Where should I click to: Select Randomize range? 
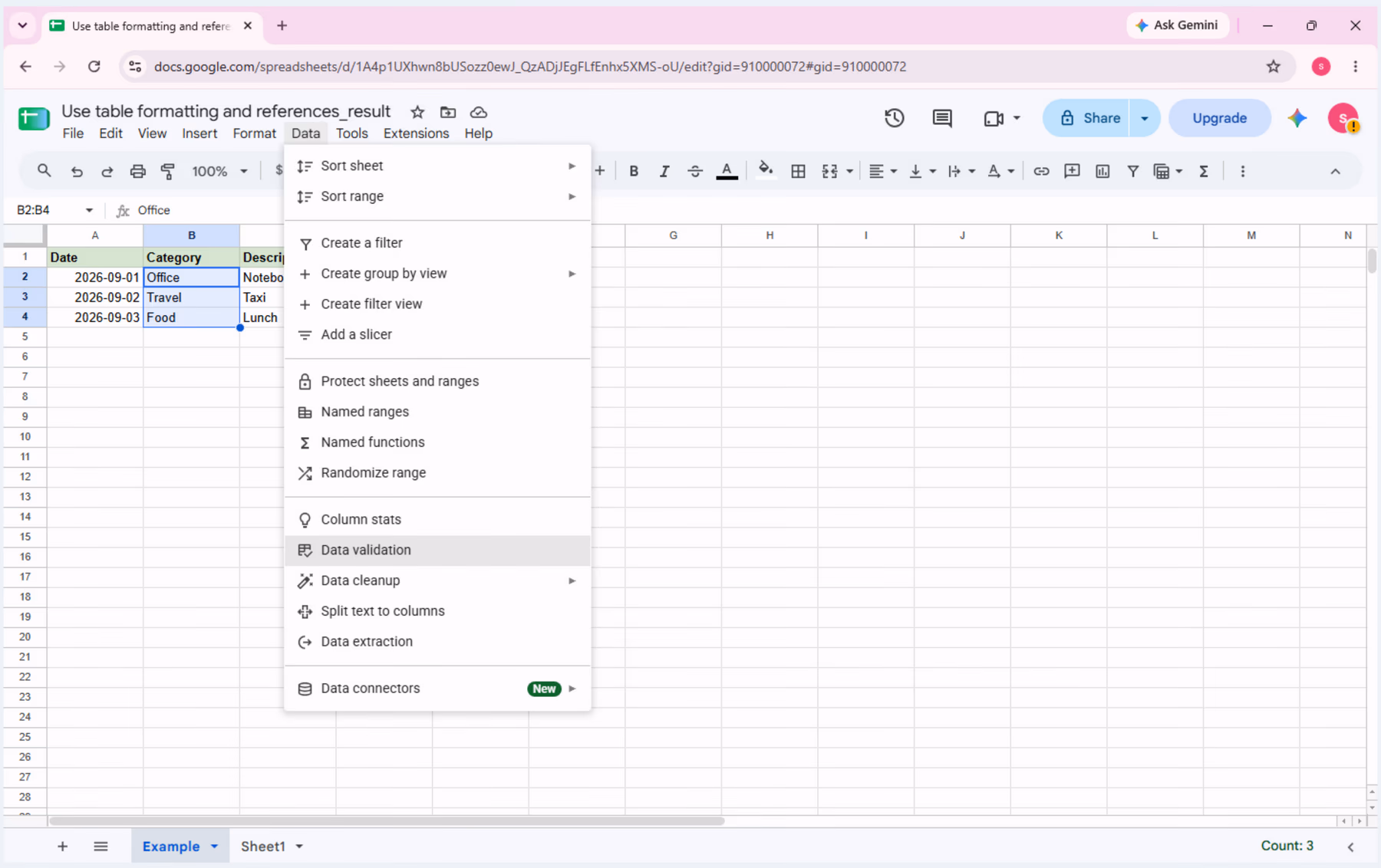click(x=437, y=473)
